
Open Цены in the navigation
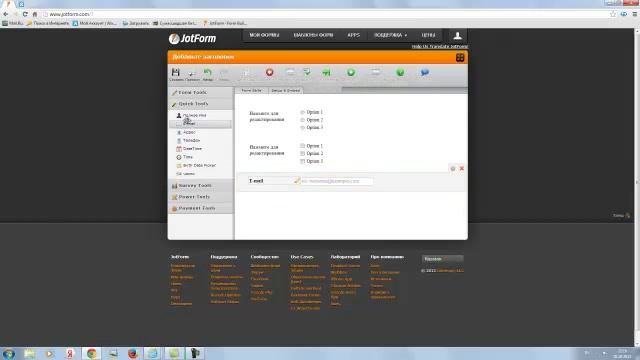click(x=428, y=36)
